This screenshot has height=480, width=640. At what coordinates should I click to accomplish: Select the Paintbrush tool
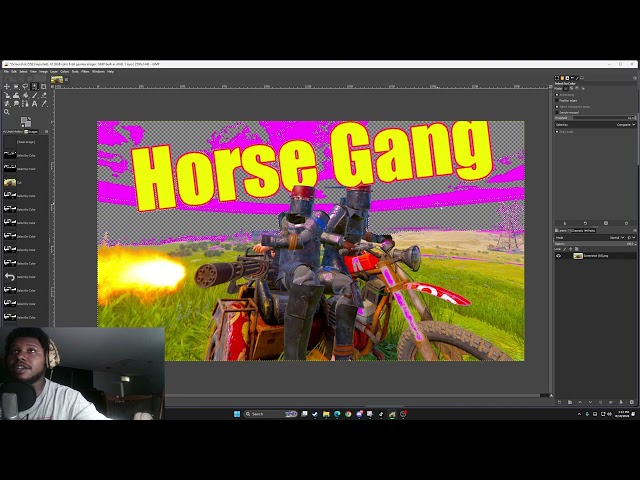point(34,96)
